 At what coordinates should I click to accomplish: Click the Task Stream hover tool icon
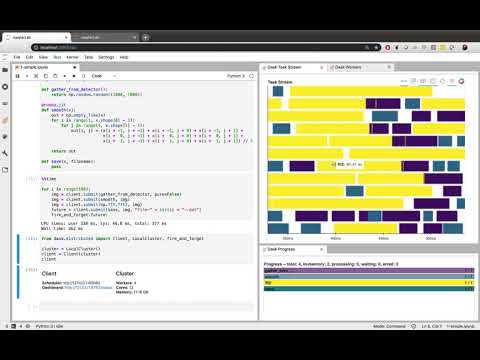(x=452, y=81)
